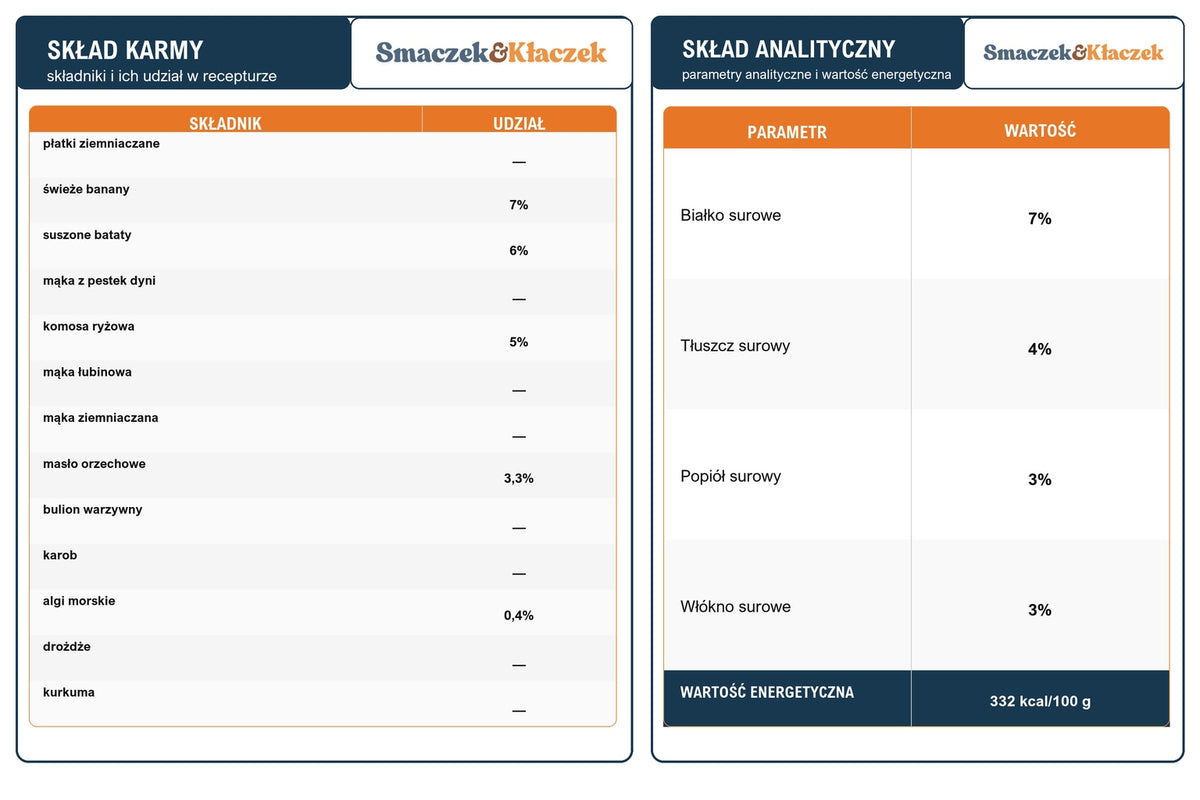Screen dimensions: 1200x800
Task: Click the dash share value for kurkuma
Action: pos(519,710)
